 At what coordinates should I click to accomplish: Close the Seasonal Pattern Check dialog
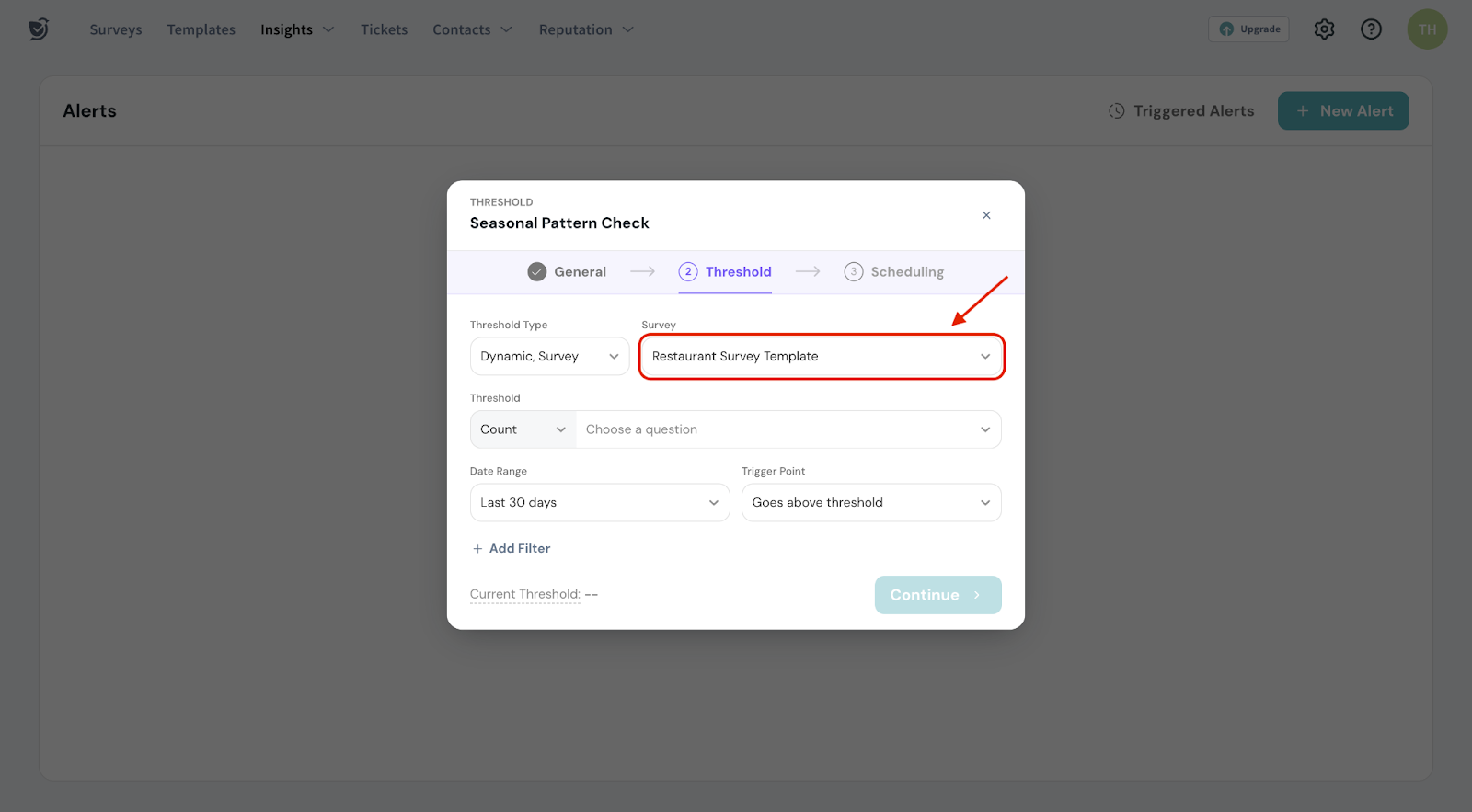pyautogui.click(x=986, y=215)
